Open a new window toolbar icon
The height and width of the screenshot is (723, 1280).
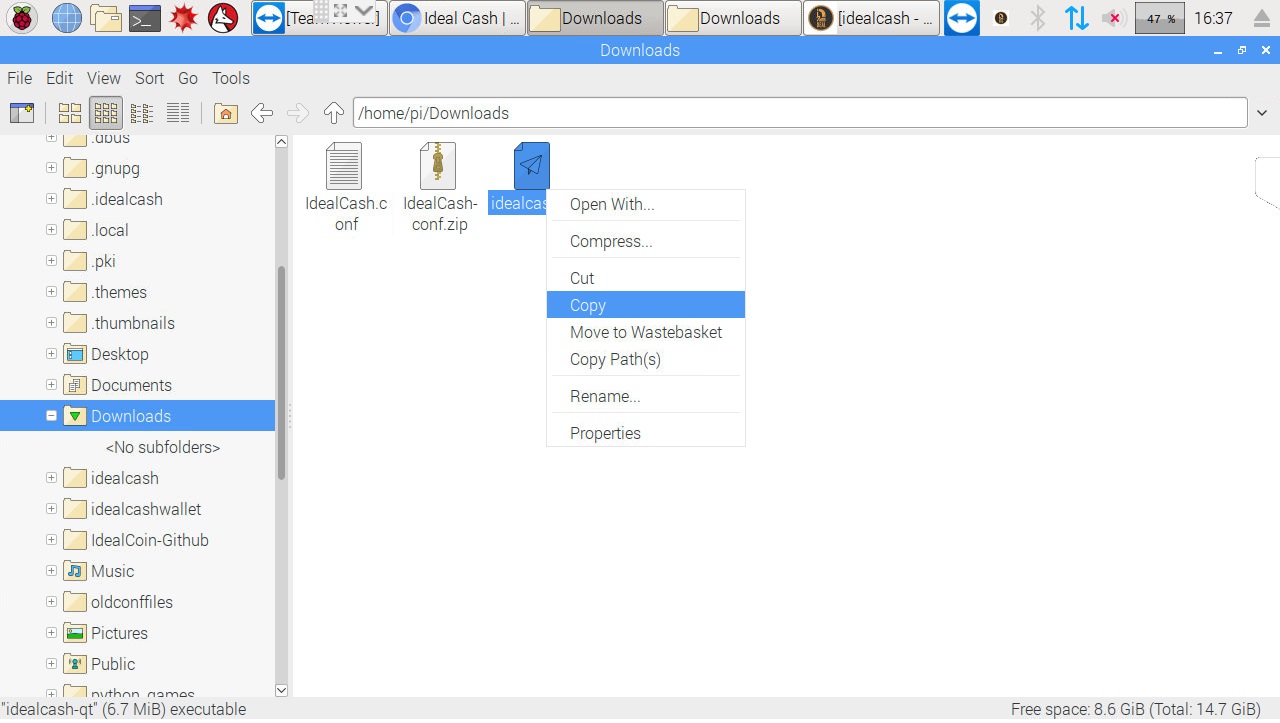click(22, 113)
